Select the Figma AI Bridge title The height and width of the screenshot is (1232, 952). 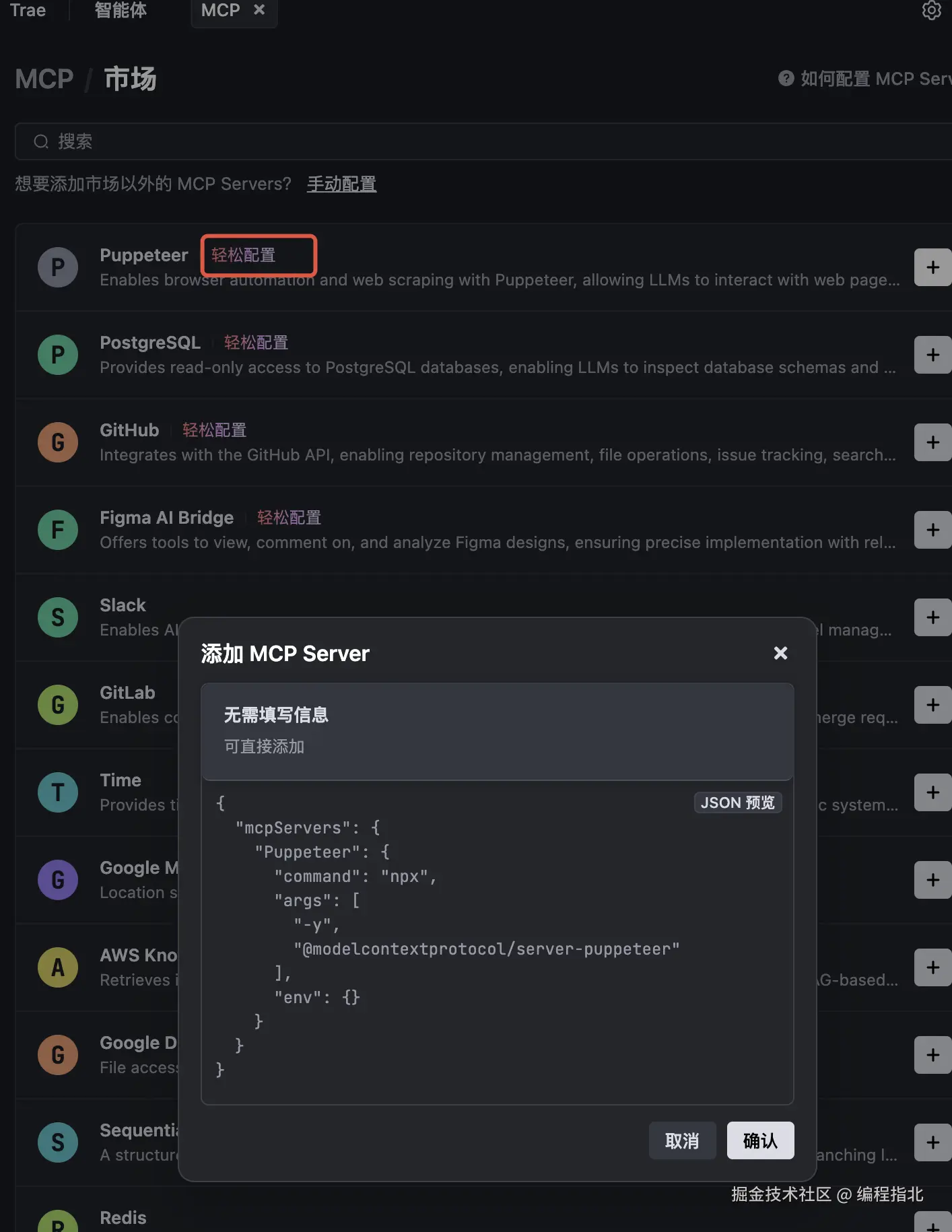pyautogui.click(x=167, y=518)
